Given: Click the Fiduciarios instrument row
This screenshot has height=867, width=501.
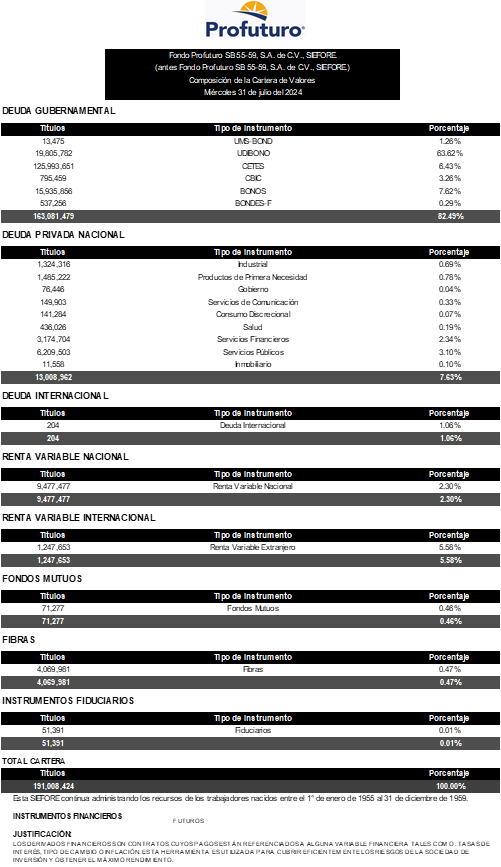Looking at the screenshot, I should [250, 730].
